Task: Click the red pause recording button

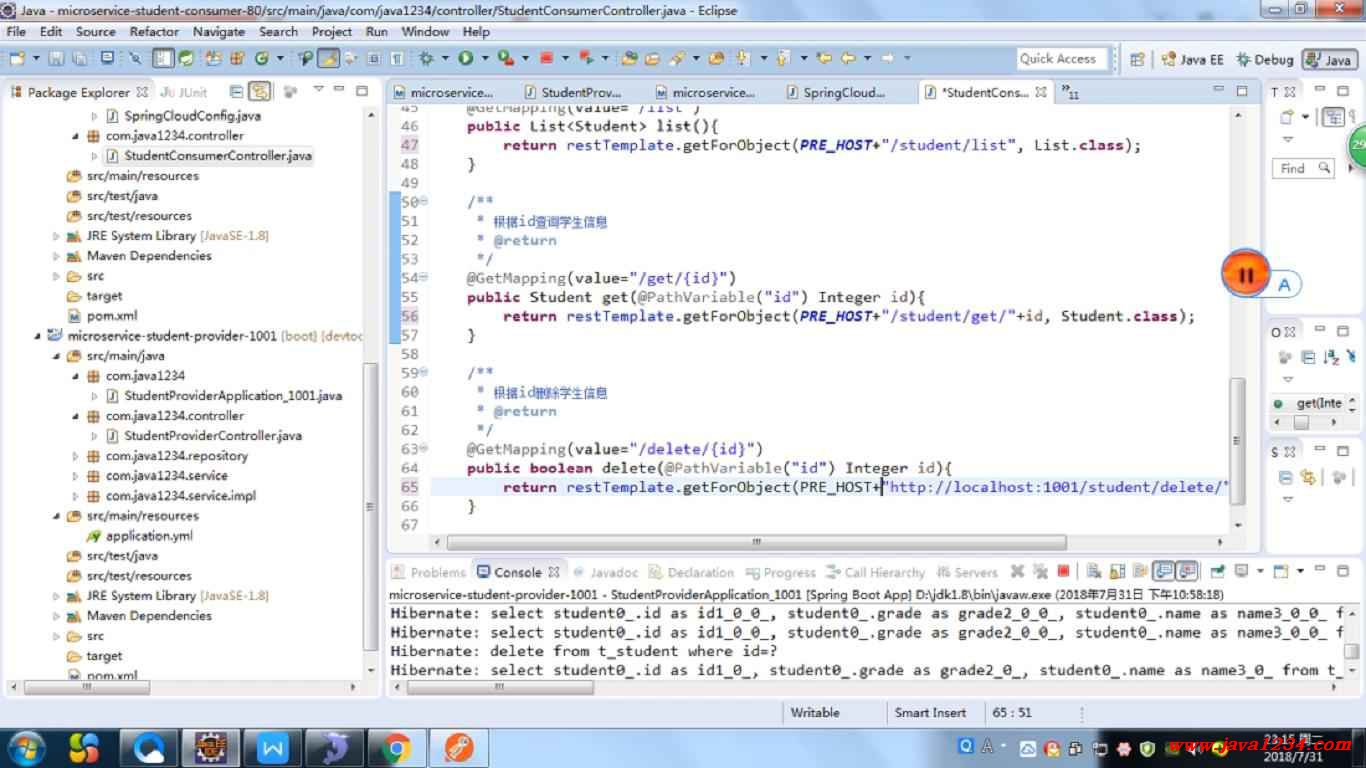Action: (x=1245, y=274)
